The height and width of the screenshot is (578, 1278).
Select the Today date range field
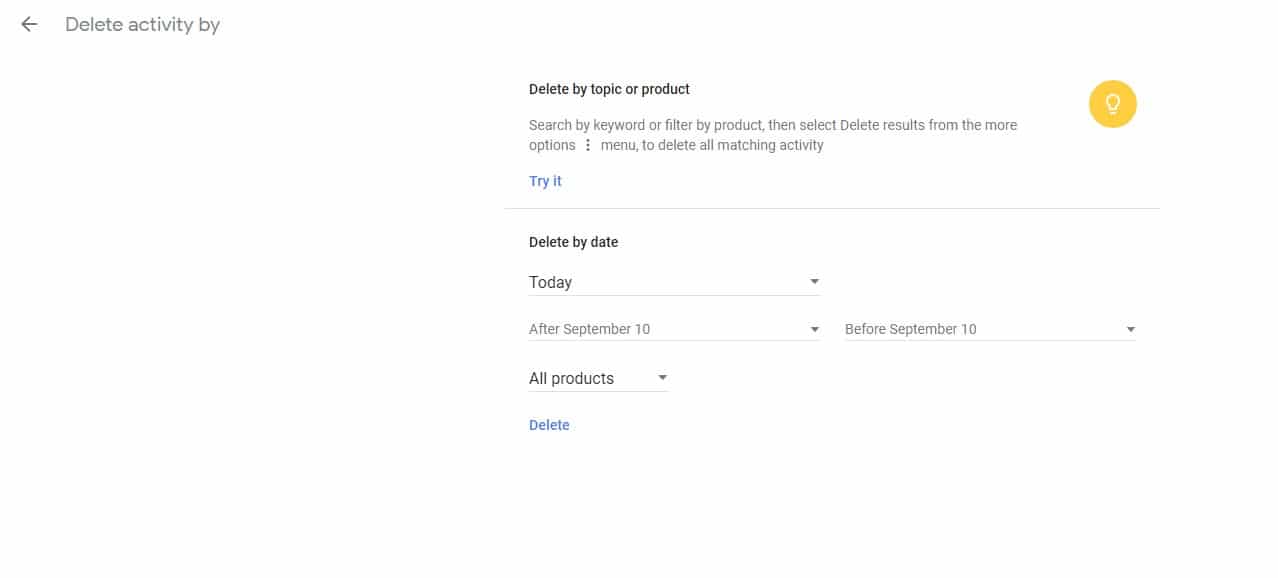click(660, 282)
